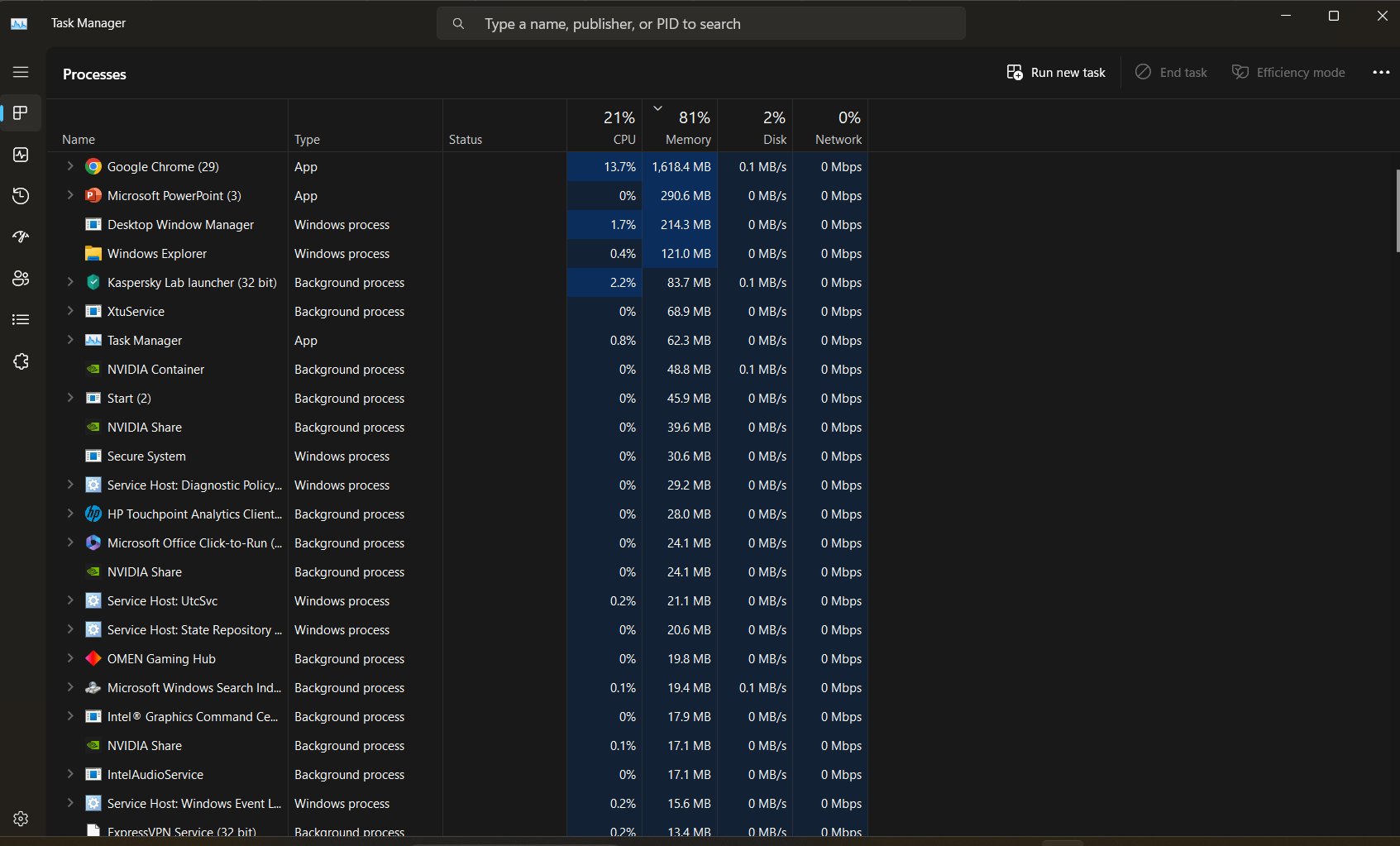The height and width of the screenshot is (846, 1400).
Task: Expand the Google Chrome process group
Action: [70, 166]
